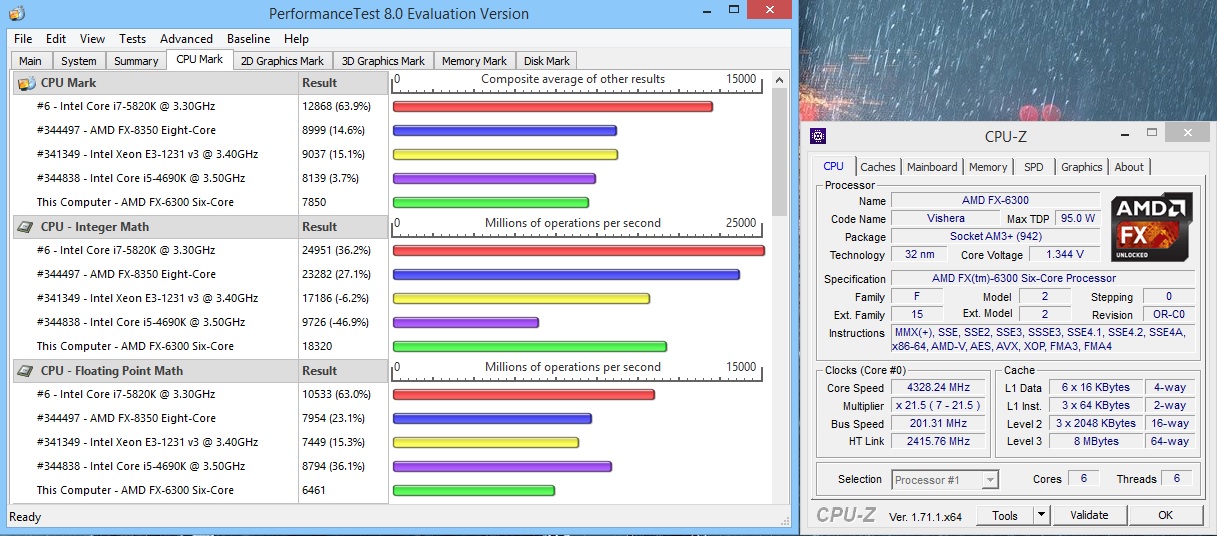The image size is (1217, 536).
Task: Open the Help menu in PerformanceTest
Action: (296, 39)
